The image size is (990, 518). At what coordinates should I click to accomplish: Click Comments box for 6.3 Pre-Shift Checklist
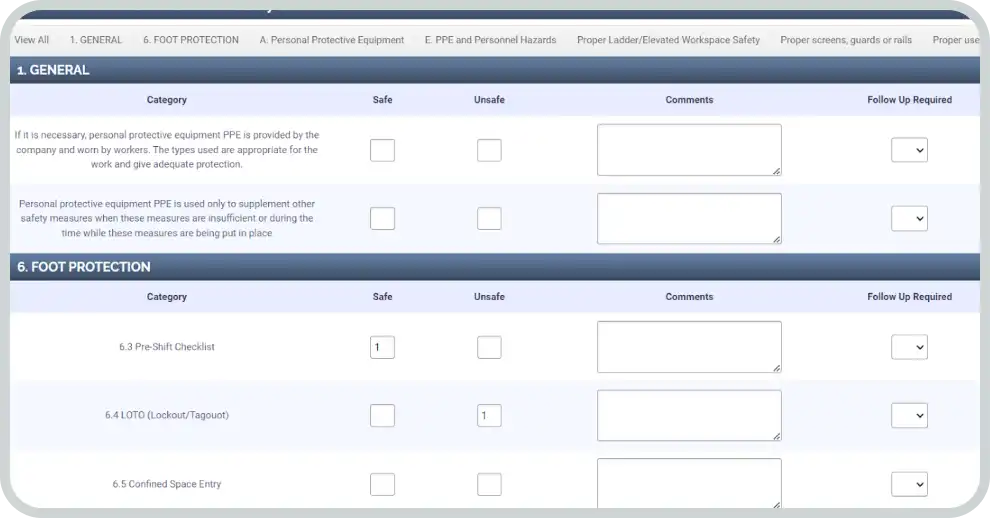(x=689, y=347)
